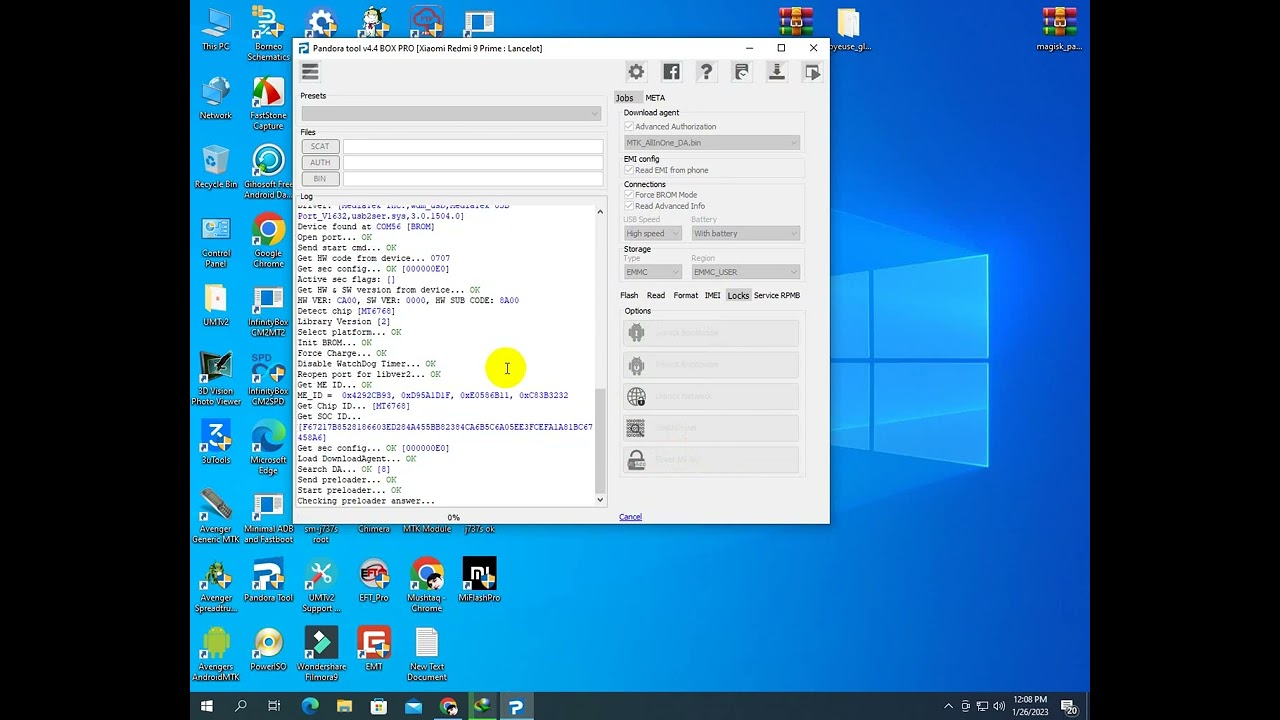Click the BIN file button
Screen dimensions: 1280x720
coord(320,179)
